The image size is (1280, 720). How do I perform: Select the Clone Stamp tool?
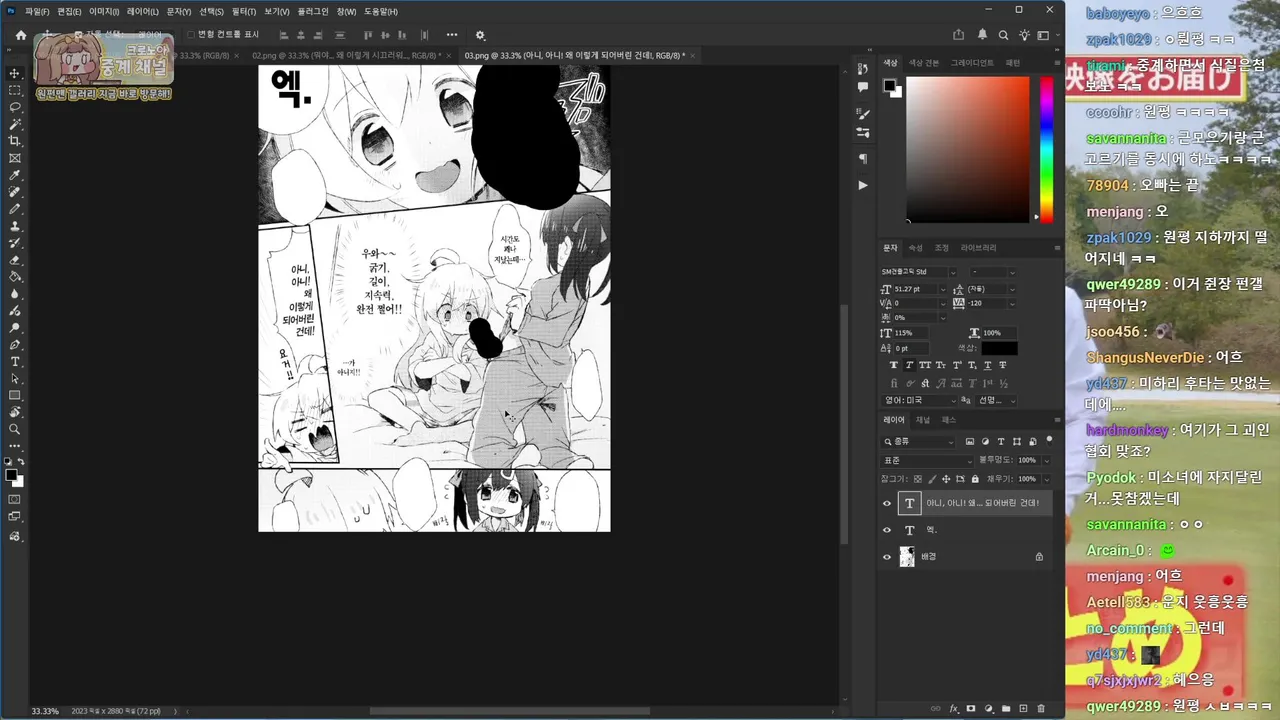click(15, 226)
